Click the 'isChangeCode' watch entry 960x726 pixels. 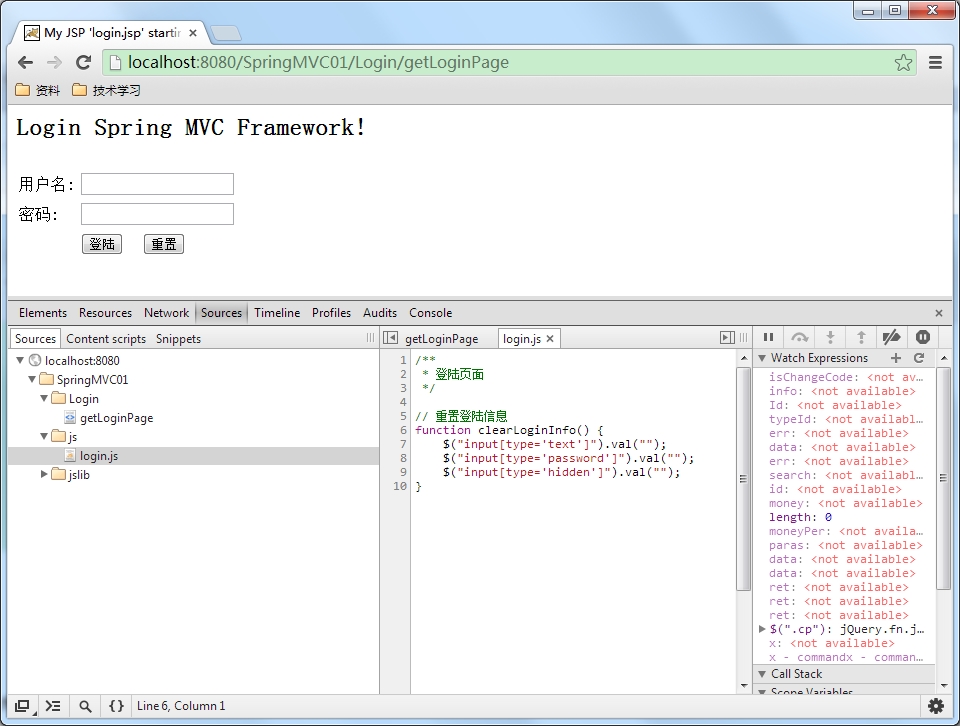[x=846, y=378]
